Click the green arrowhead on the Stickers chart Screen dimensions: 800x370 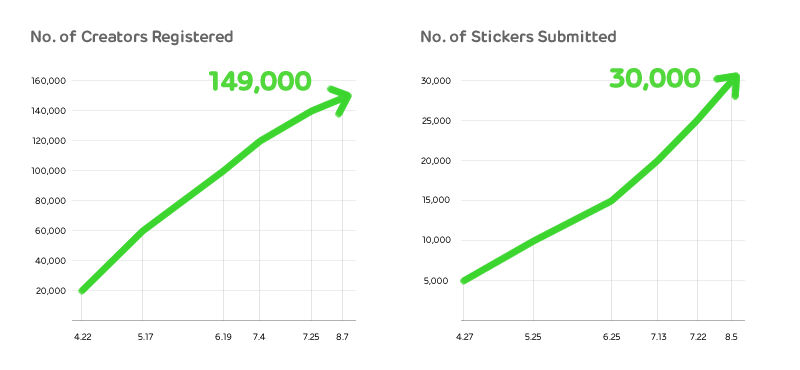pyautogui.click(x=729, y=84)
